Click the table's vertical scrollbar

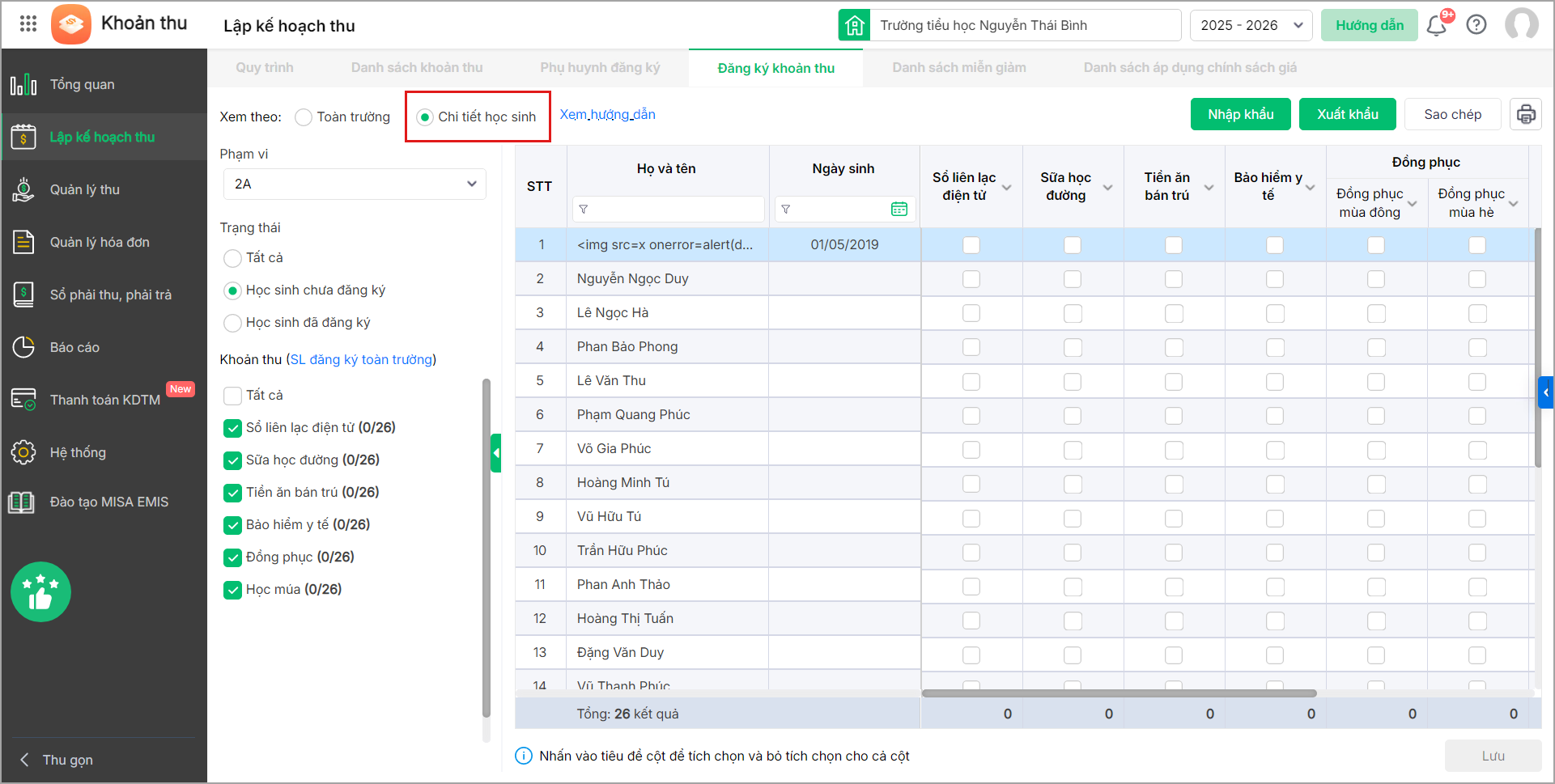pos(1538,348)
